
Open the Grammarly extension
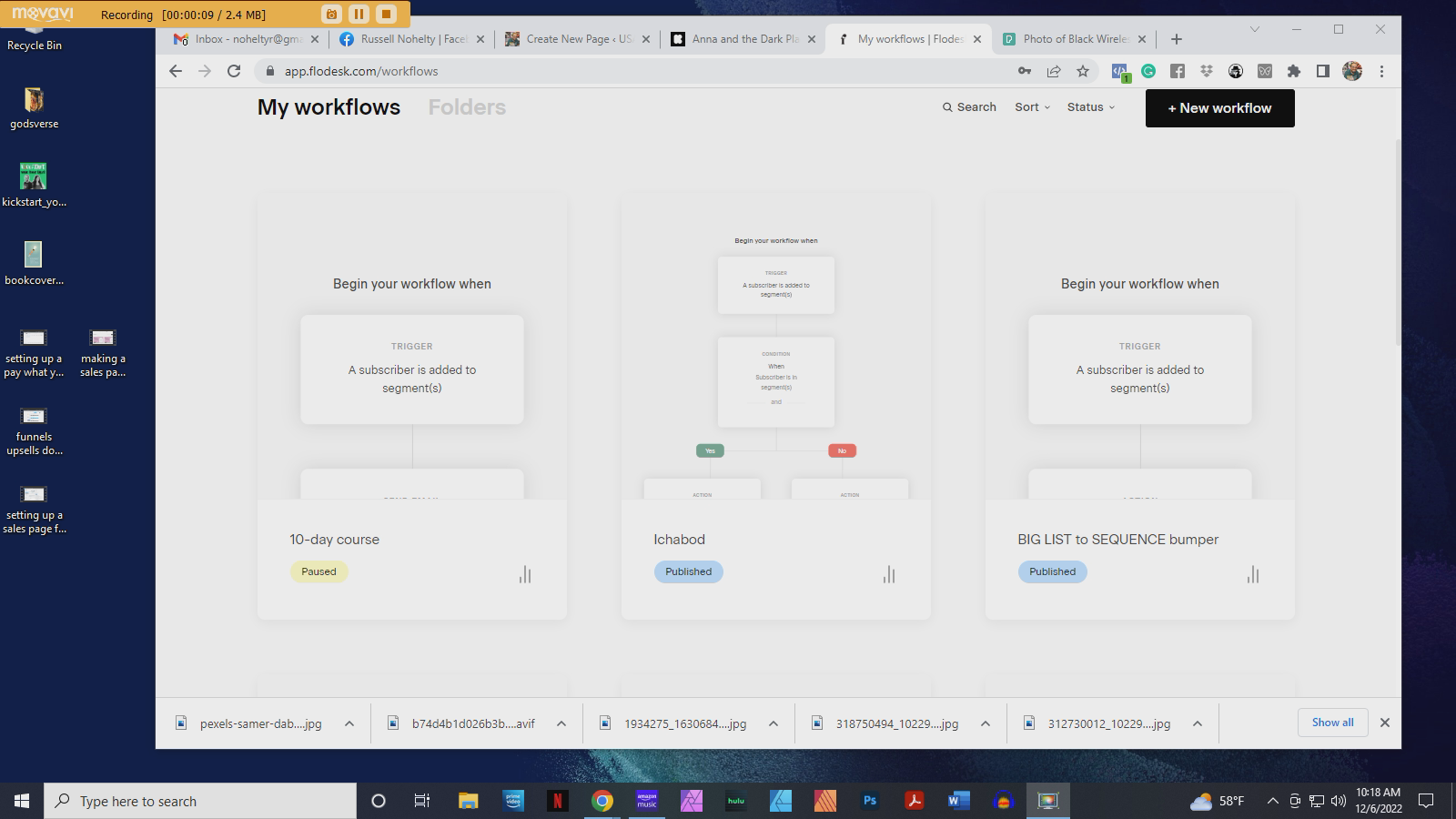(x=1149, y=71)
